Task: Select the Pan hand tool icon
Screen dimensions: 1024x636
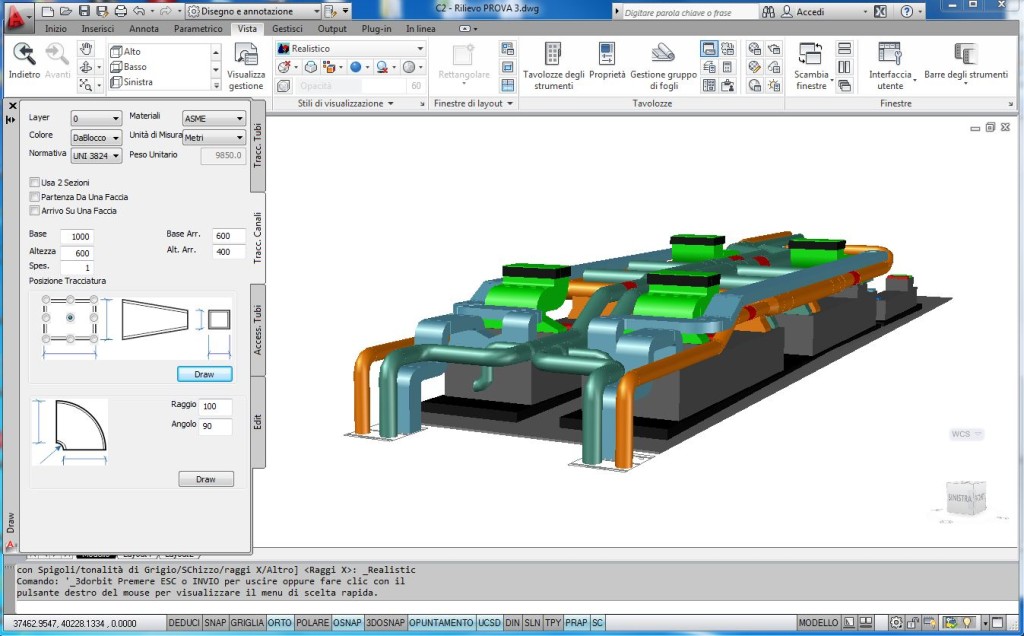Action: pos(86,49)
